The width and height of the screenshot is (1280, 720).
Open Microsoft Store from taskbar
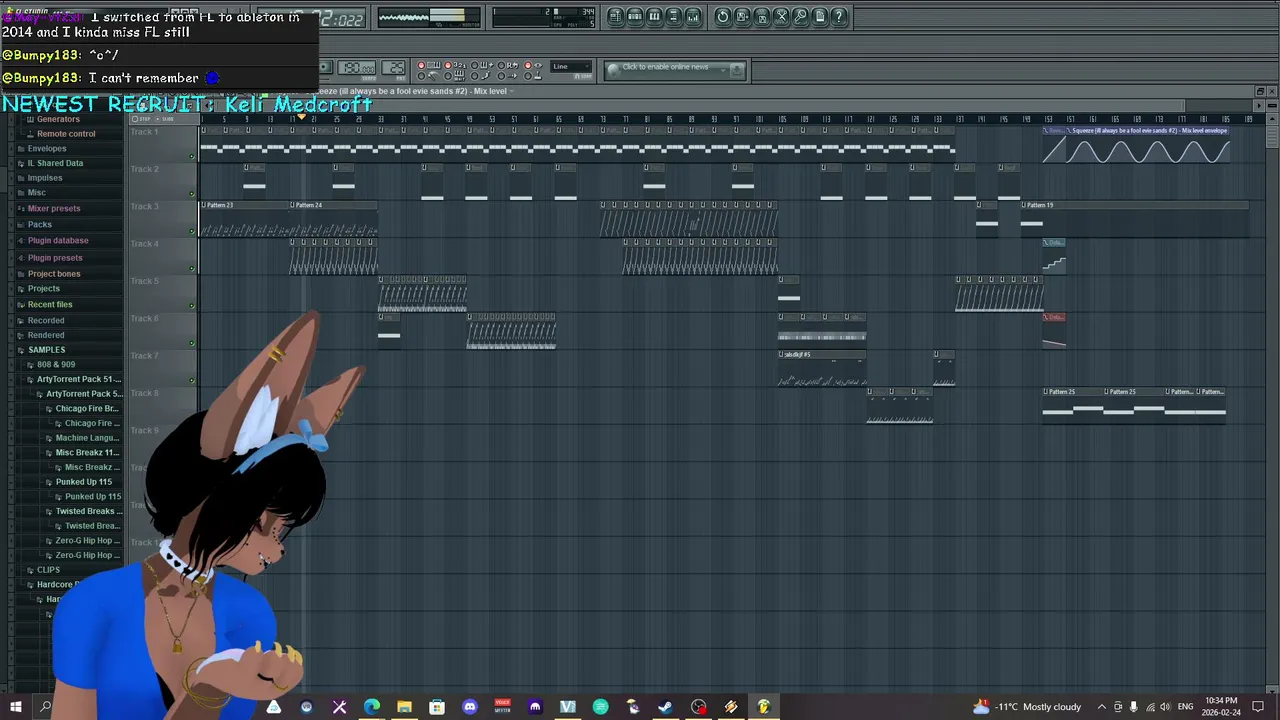click(437, 707)
